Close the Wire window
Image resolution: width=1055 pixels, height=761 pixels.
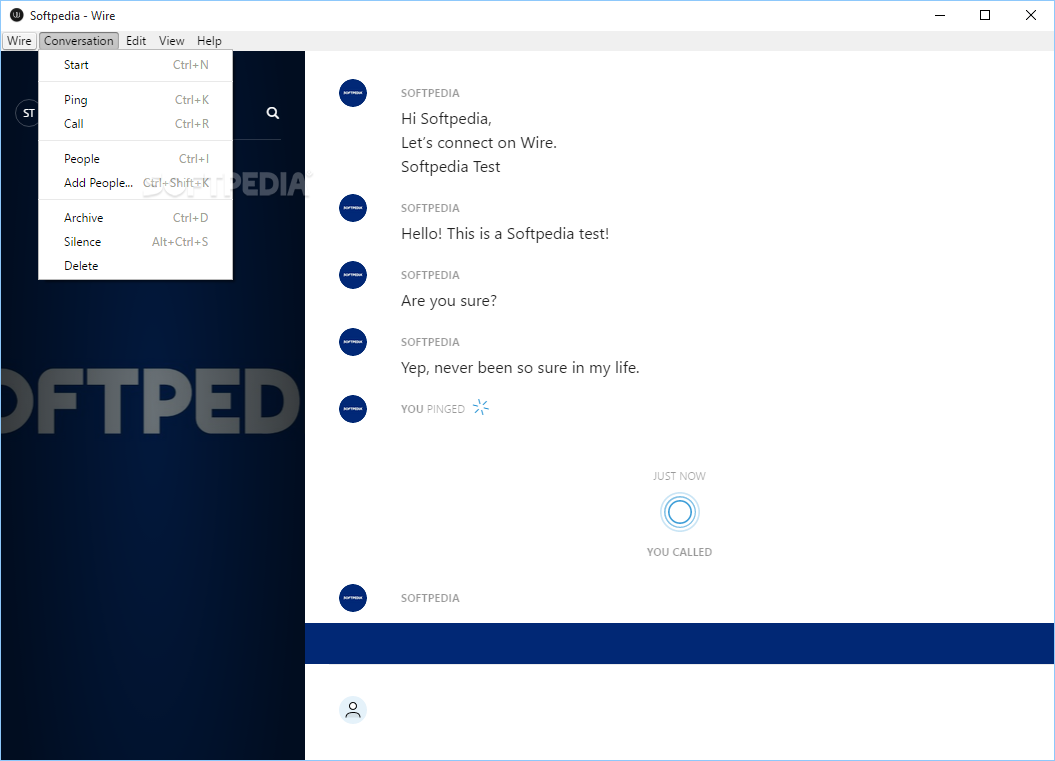pyautogui.click(x=1031, y=15)
